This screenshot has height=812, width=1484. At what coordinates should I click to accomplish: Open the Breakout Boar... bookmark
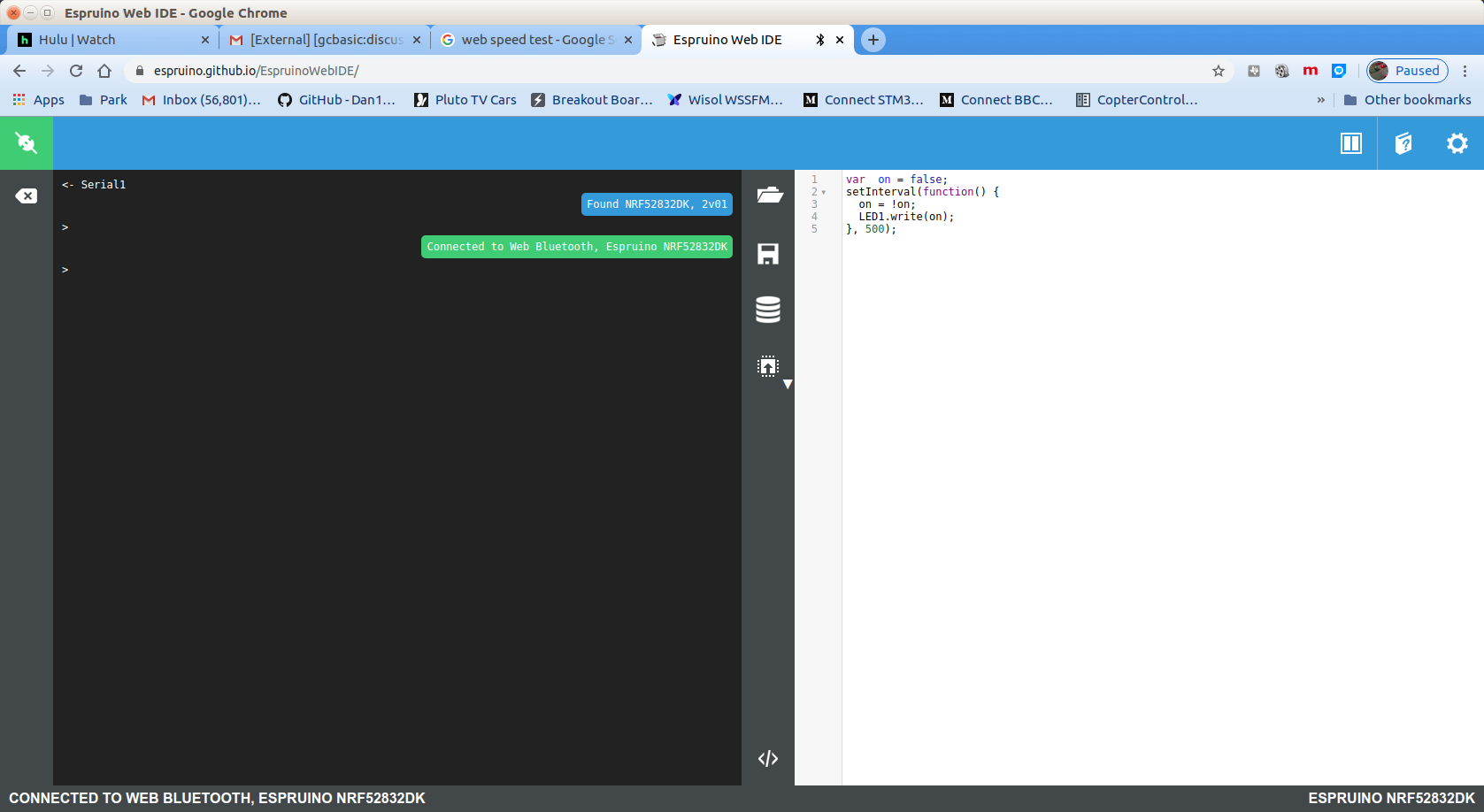591,100
